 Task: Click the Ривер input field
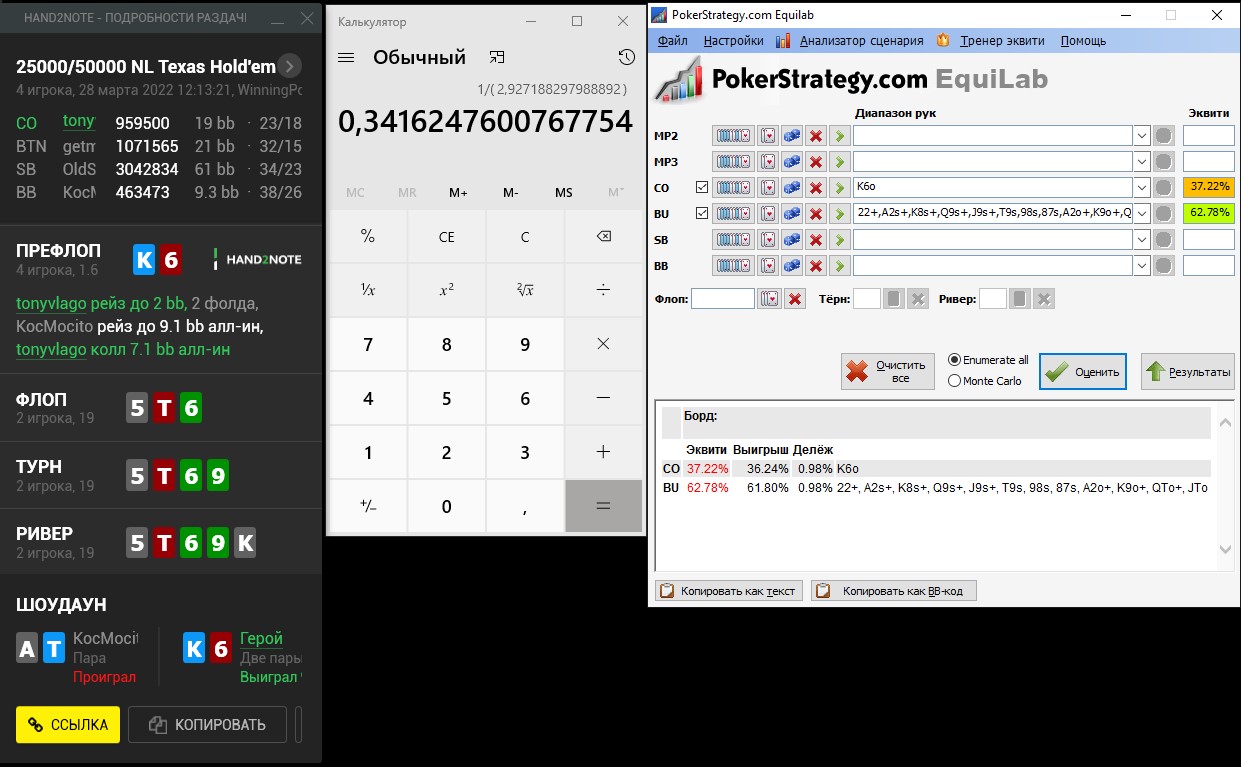point(993,299)
